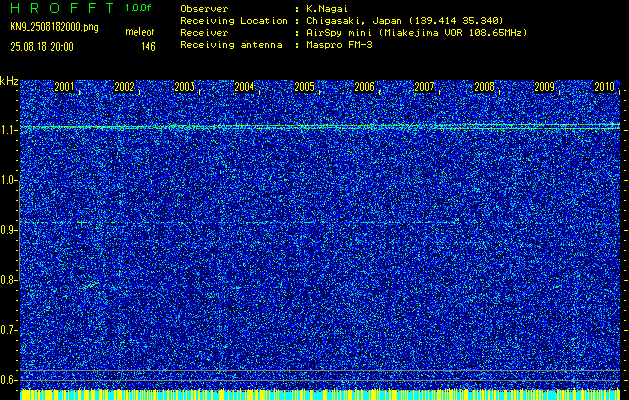
Task: Click the HROFFT title text
Action: coord(63,8)
